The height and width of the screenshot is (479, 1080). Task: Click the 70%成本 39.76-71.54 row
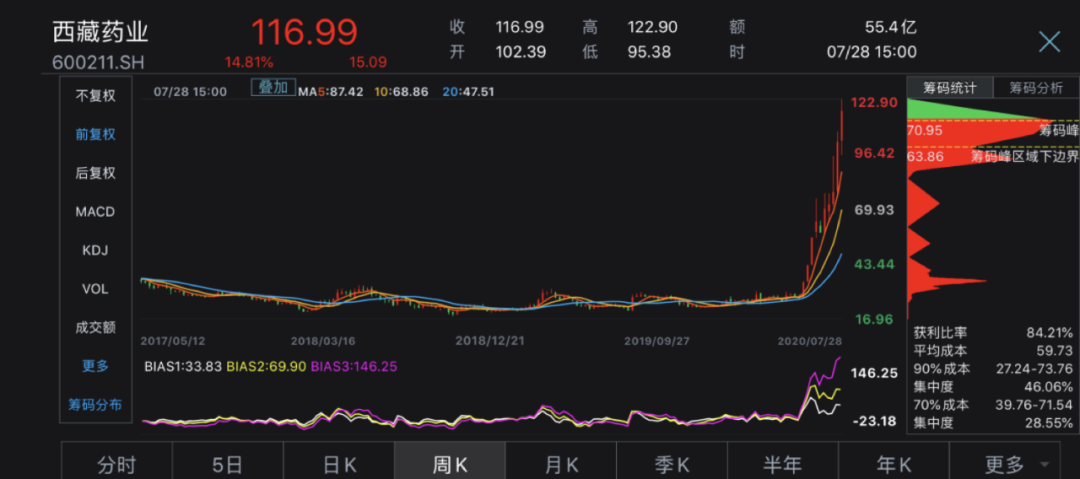click(993, 405)
